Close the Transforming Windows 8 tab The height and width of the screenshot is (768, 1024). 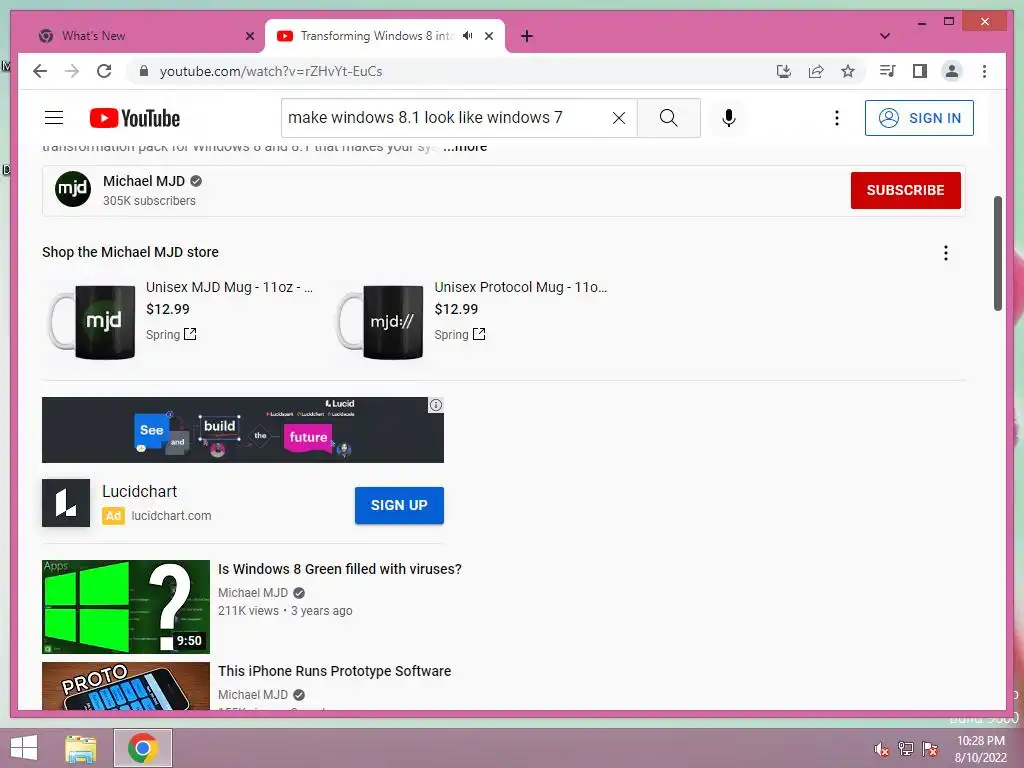click(x=488, y=36)
